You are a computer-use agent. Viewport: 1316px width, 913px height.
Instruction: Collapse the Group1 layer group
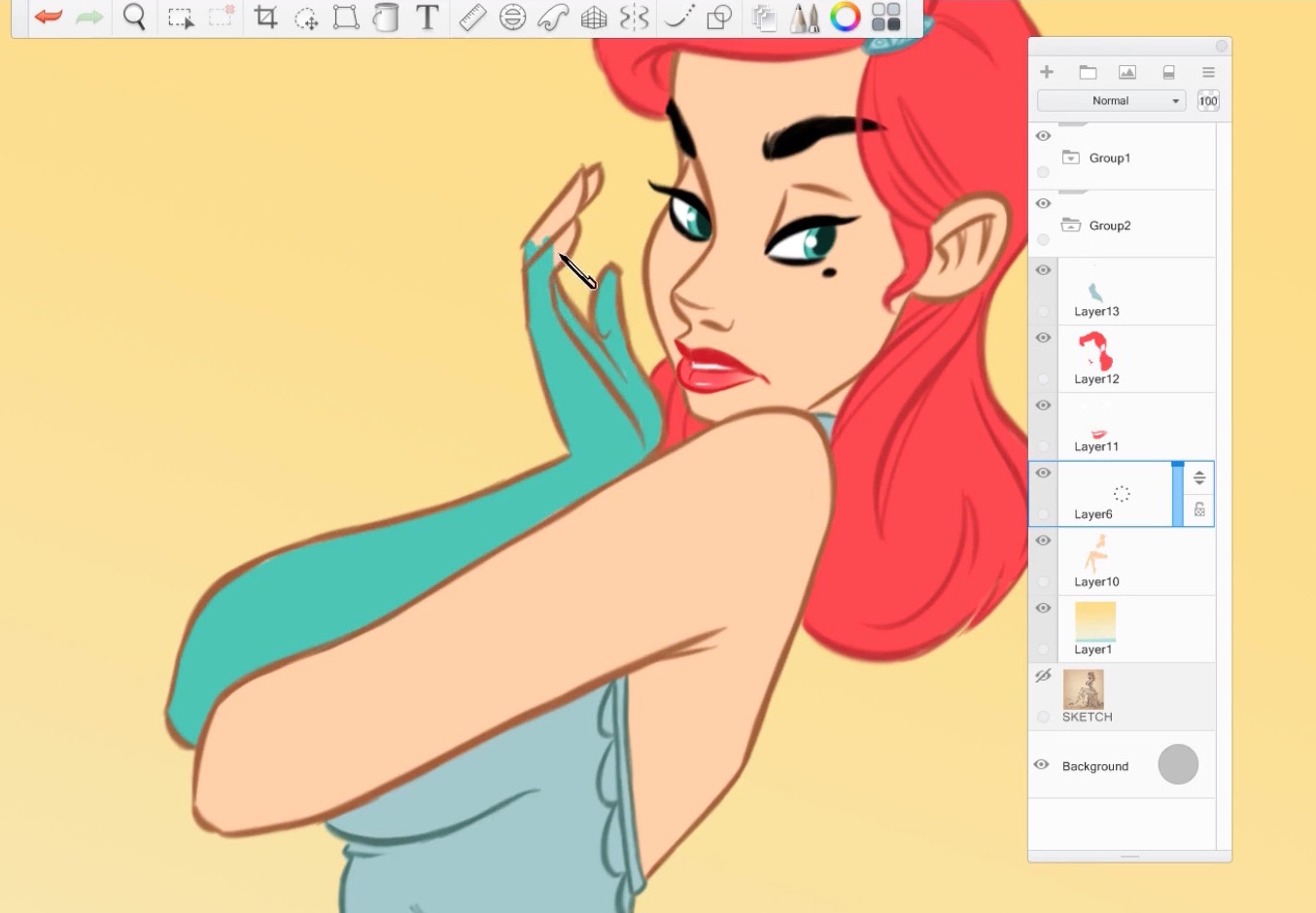pos(1070,158)
